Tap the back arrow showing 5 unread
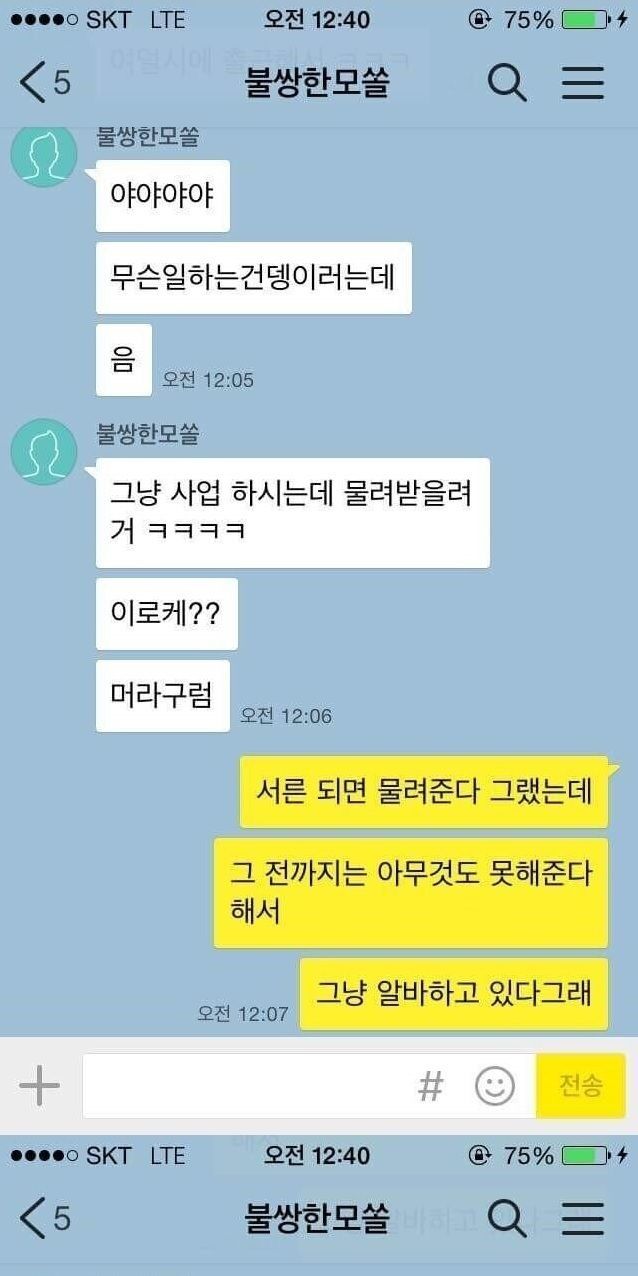Viewport: 638px width, 1276px height. click(x=45, y=82)
